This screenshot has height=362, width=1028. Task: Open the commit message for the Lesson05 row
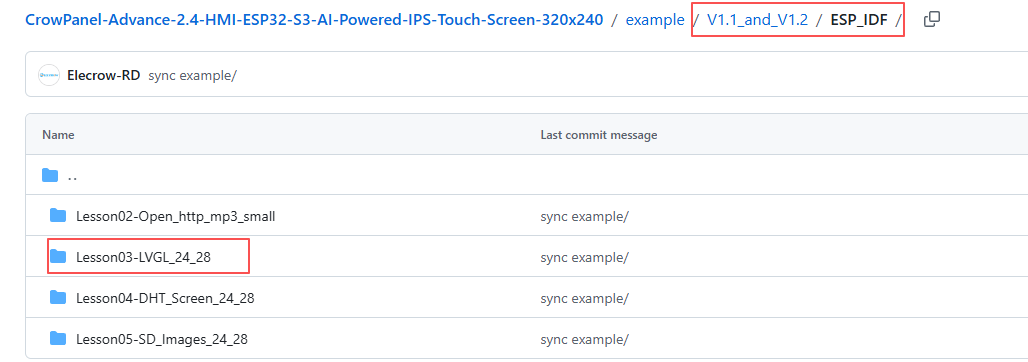[584, 339]
